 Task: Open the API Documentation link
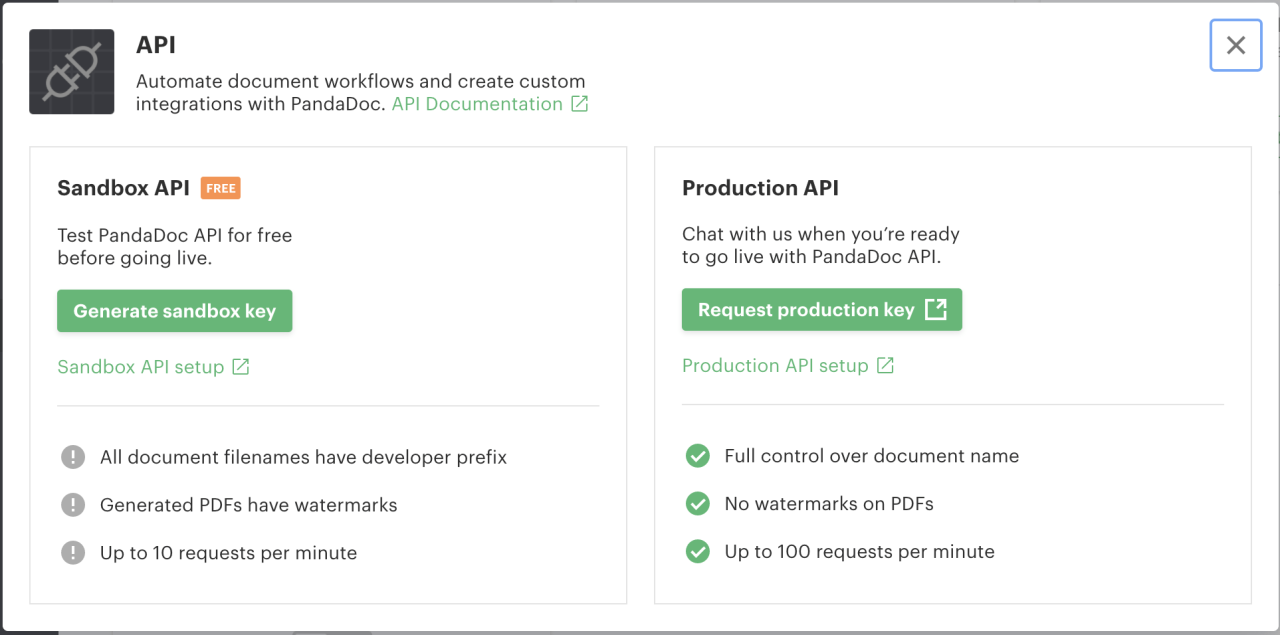tap(477, 104)
